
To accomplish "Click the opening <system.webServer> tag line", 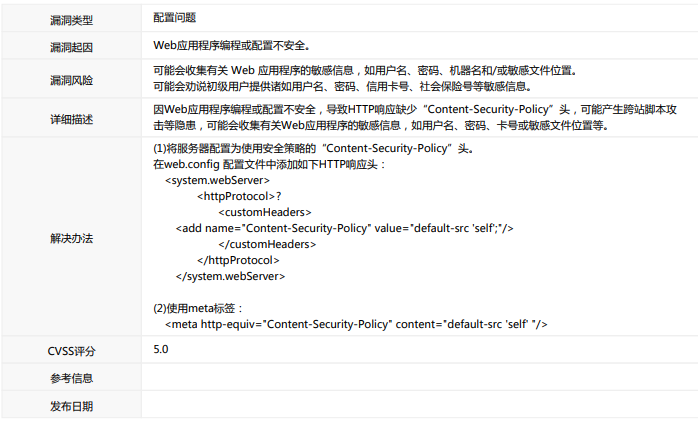I will (x=217, y=180).
